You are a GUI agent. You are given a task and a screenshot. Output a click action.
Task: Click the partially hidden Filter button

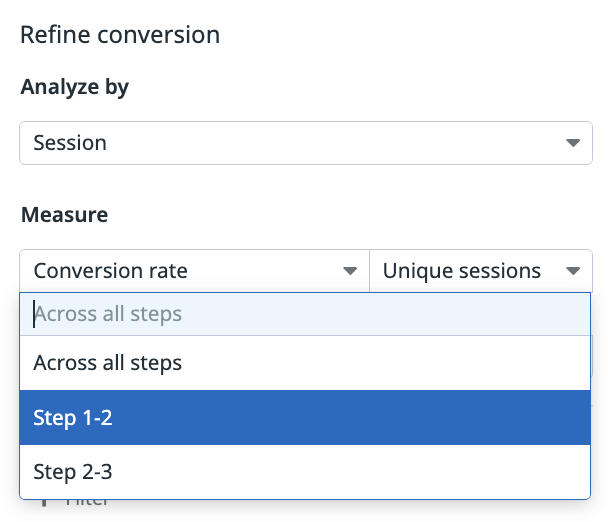76,503
